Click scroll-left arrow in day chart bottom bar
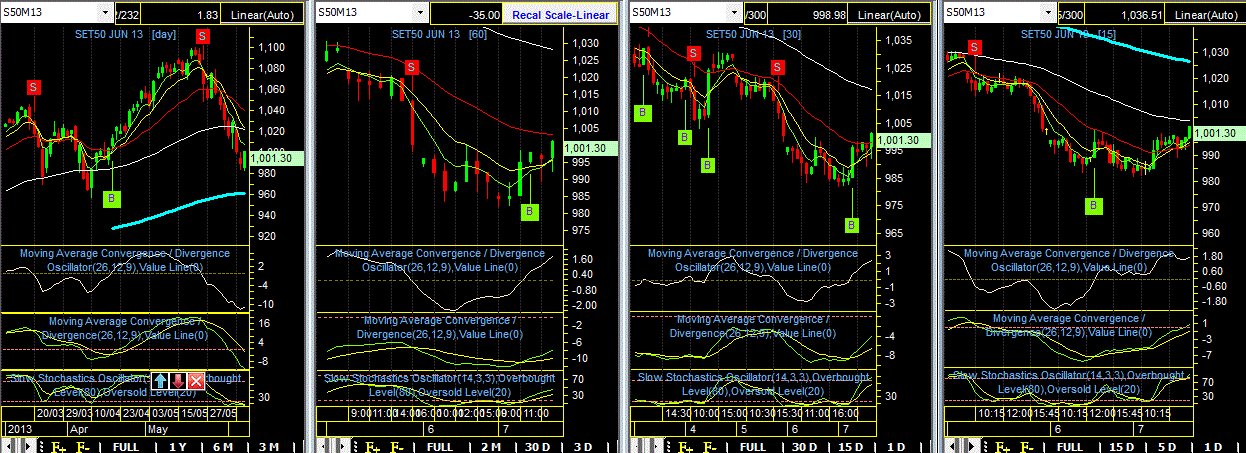The height and width of the screenshot is (453, 1246). (x=9, y=446)
